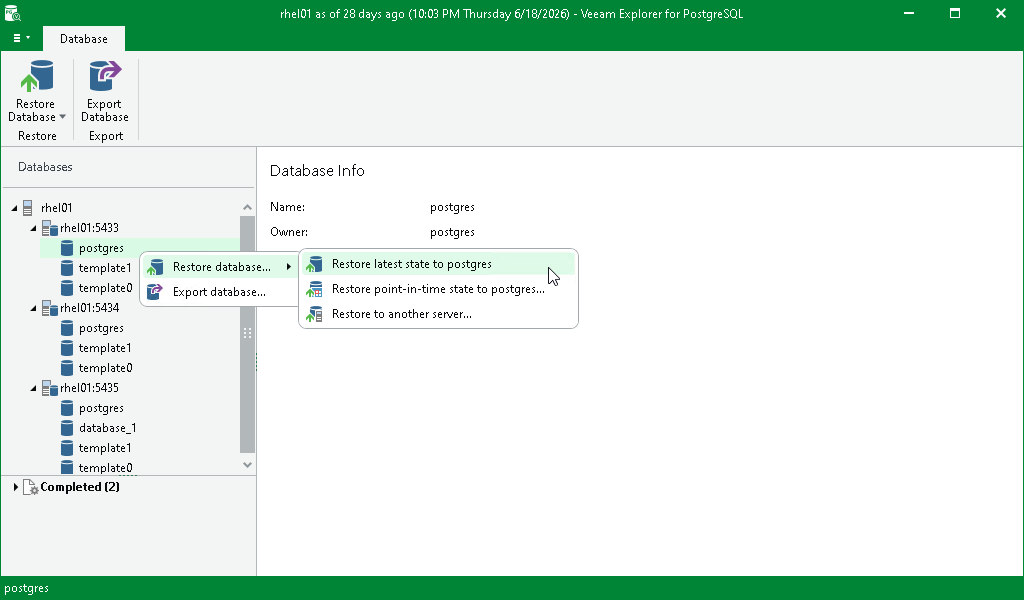Click template0 database icon under rhel01:5434

(67, 368)
